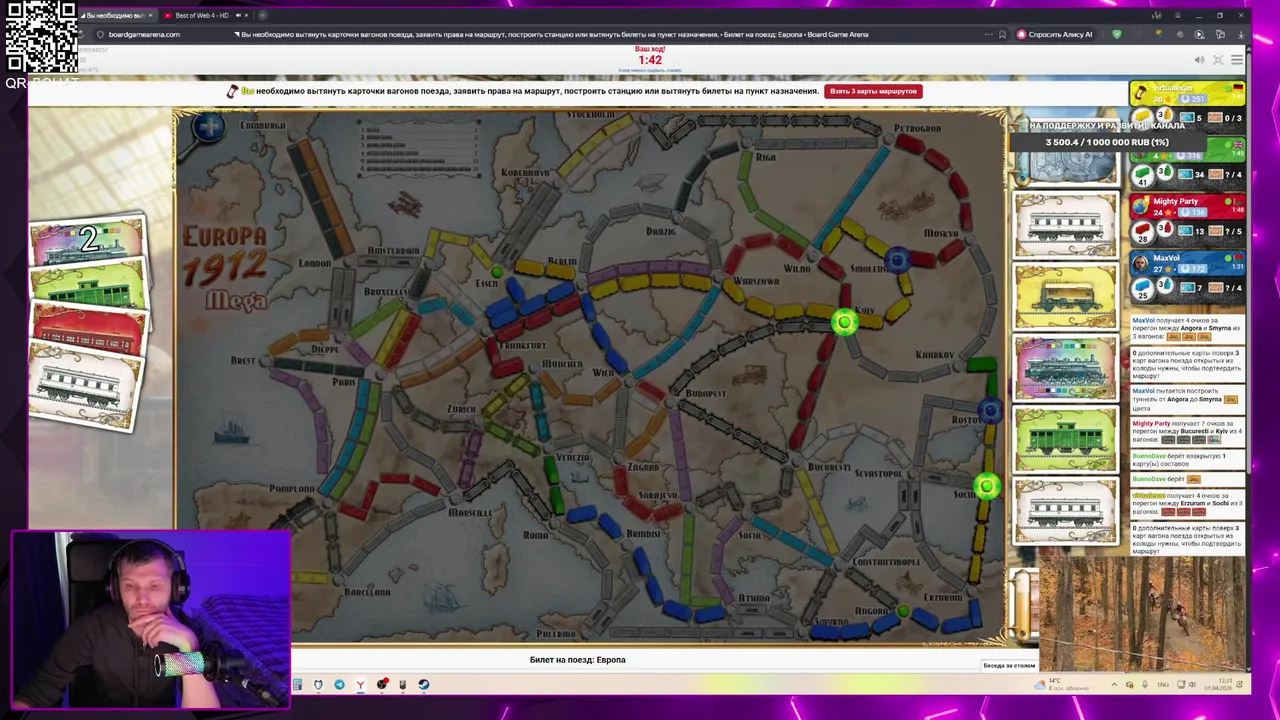Toggle sound with the speaker icon

pos(1199,60)
